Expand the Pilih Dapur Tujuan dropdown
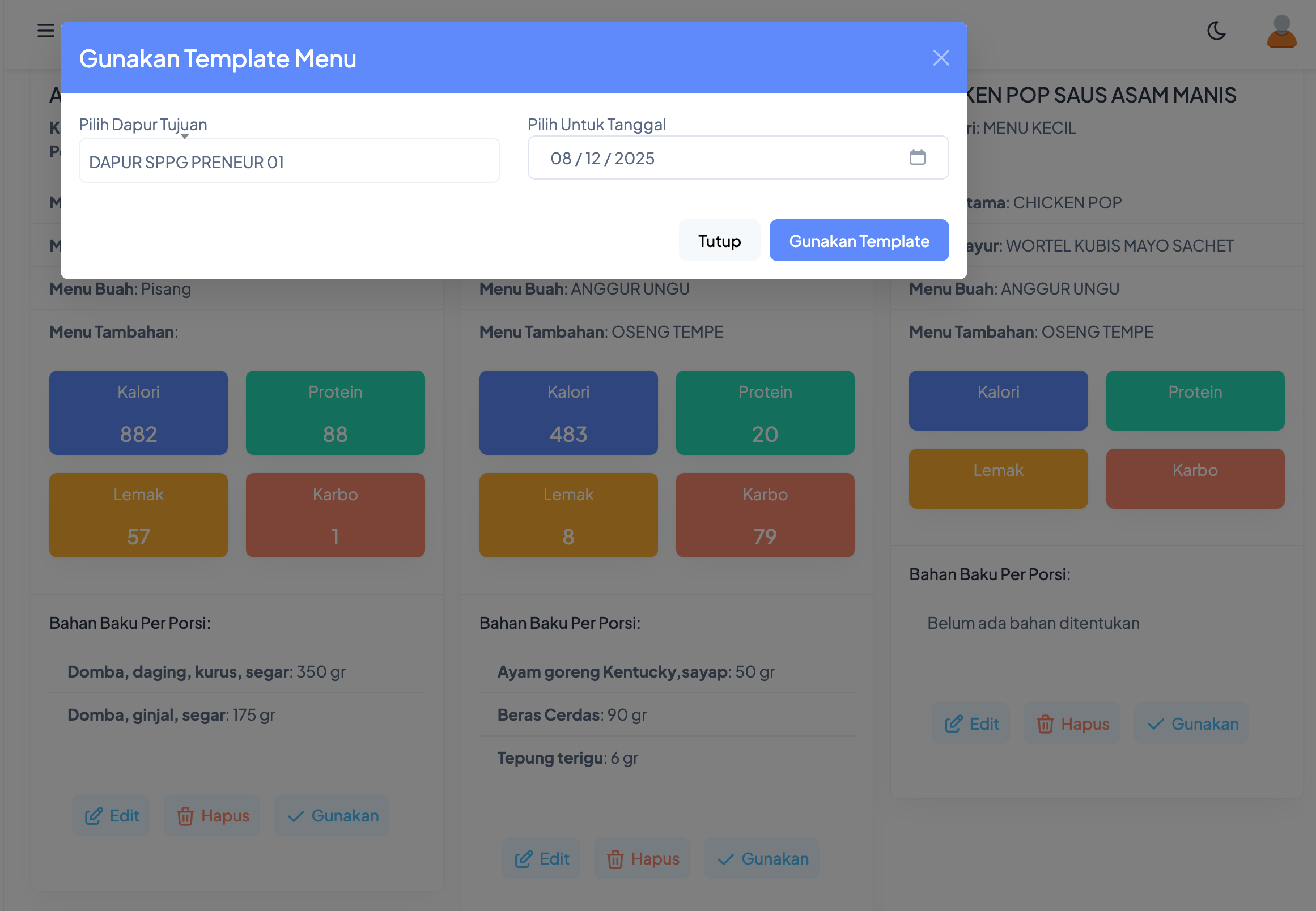The width and height of the screenshot is (1316, 911). [x=289, y=161]
